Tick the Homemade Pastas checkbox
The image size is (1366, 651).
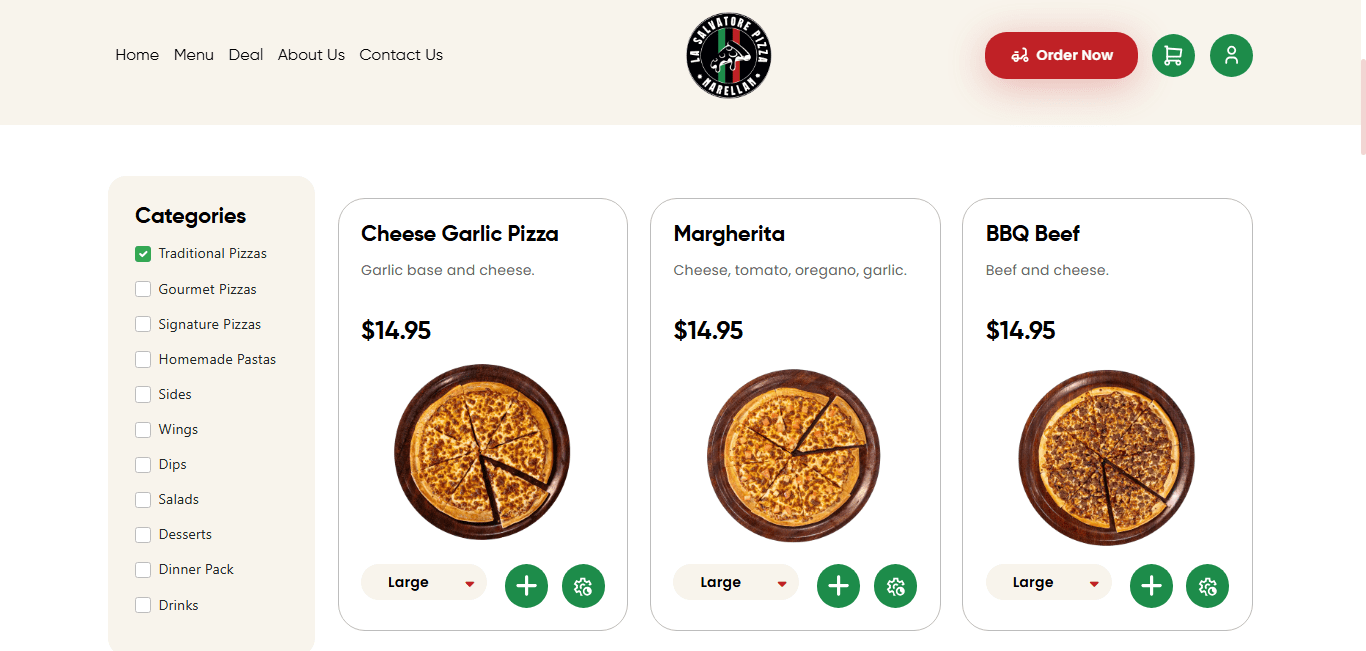(143, 359)
